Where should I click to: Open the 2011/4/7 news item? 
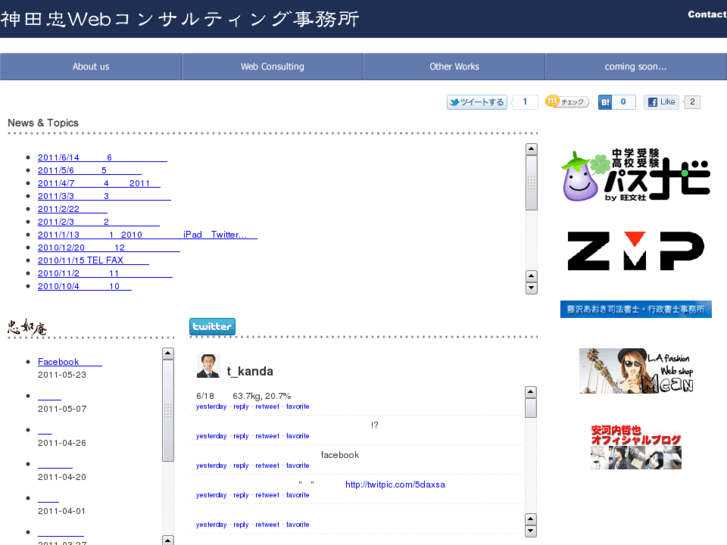click(99, 183)
